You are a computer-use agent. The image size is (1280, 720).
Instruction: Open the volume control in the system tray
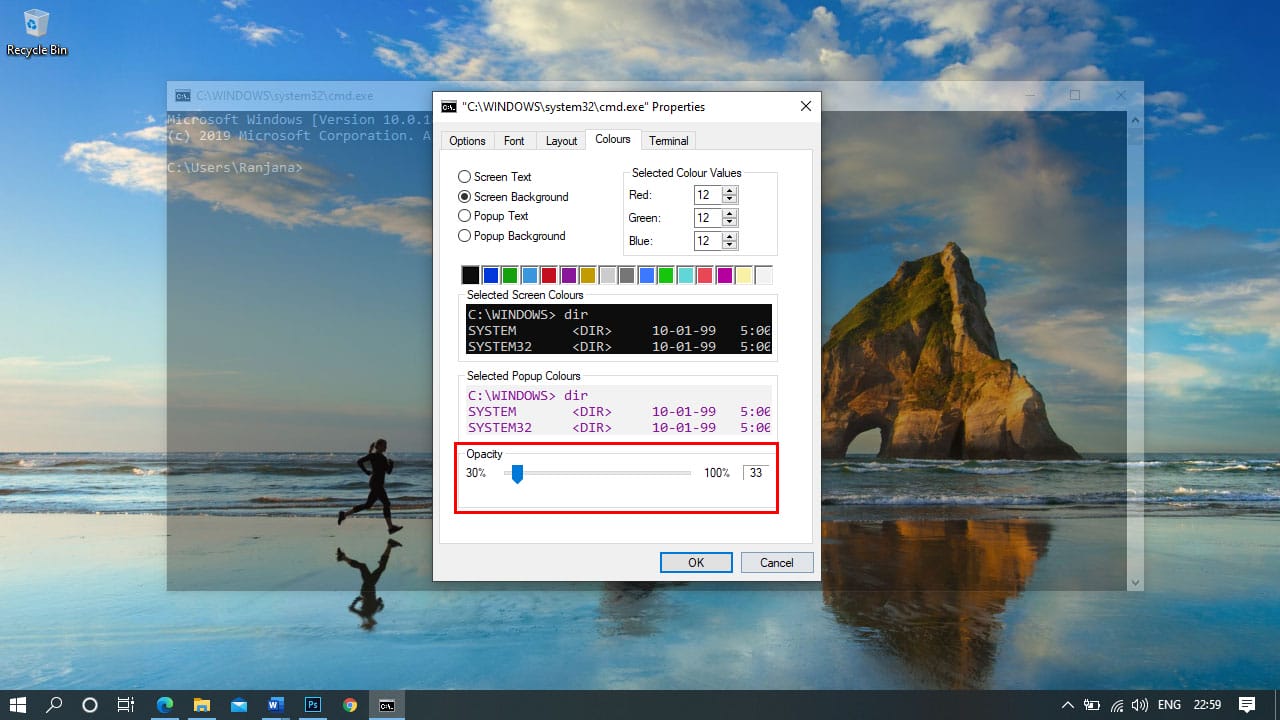point(1140,705)
